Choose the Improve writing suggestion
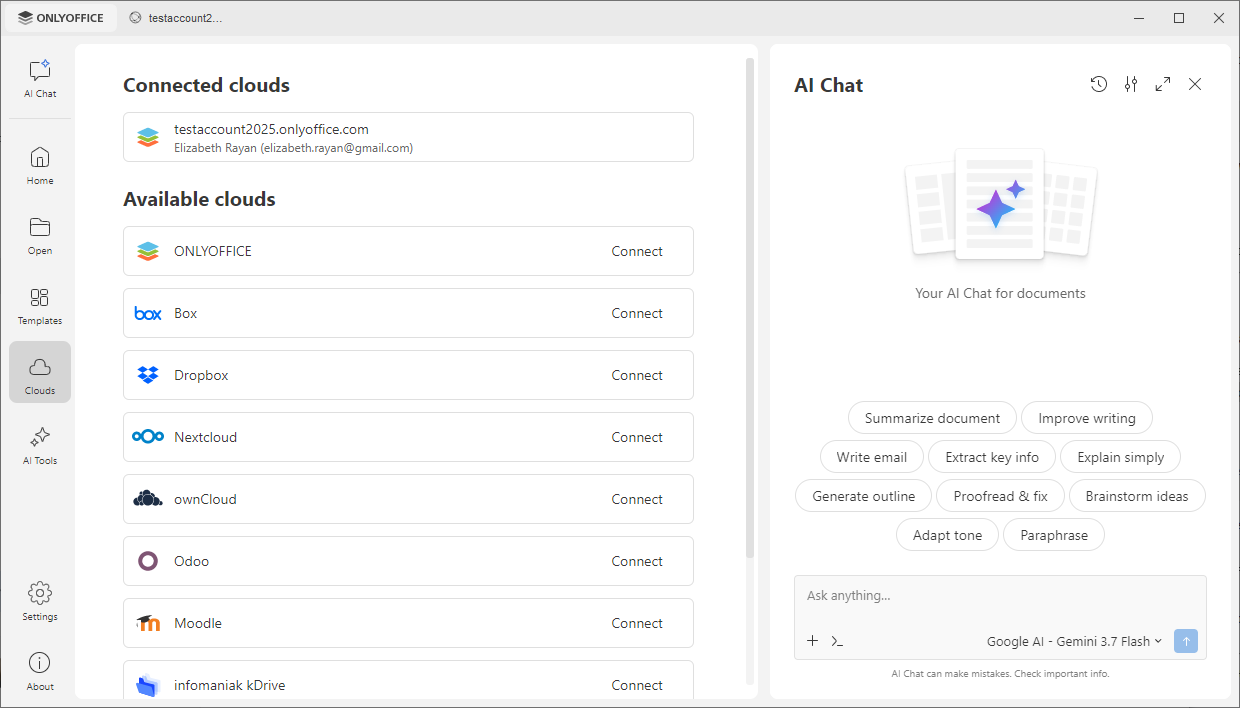The image size is (1240, 708). click(x=1087, y=418)
